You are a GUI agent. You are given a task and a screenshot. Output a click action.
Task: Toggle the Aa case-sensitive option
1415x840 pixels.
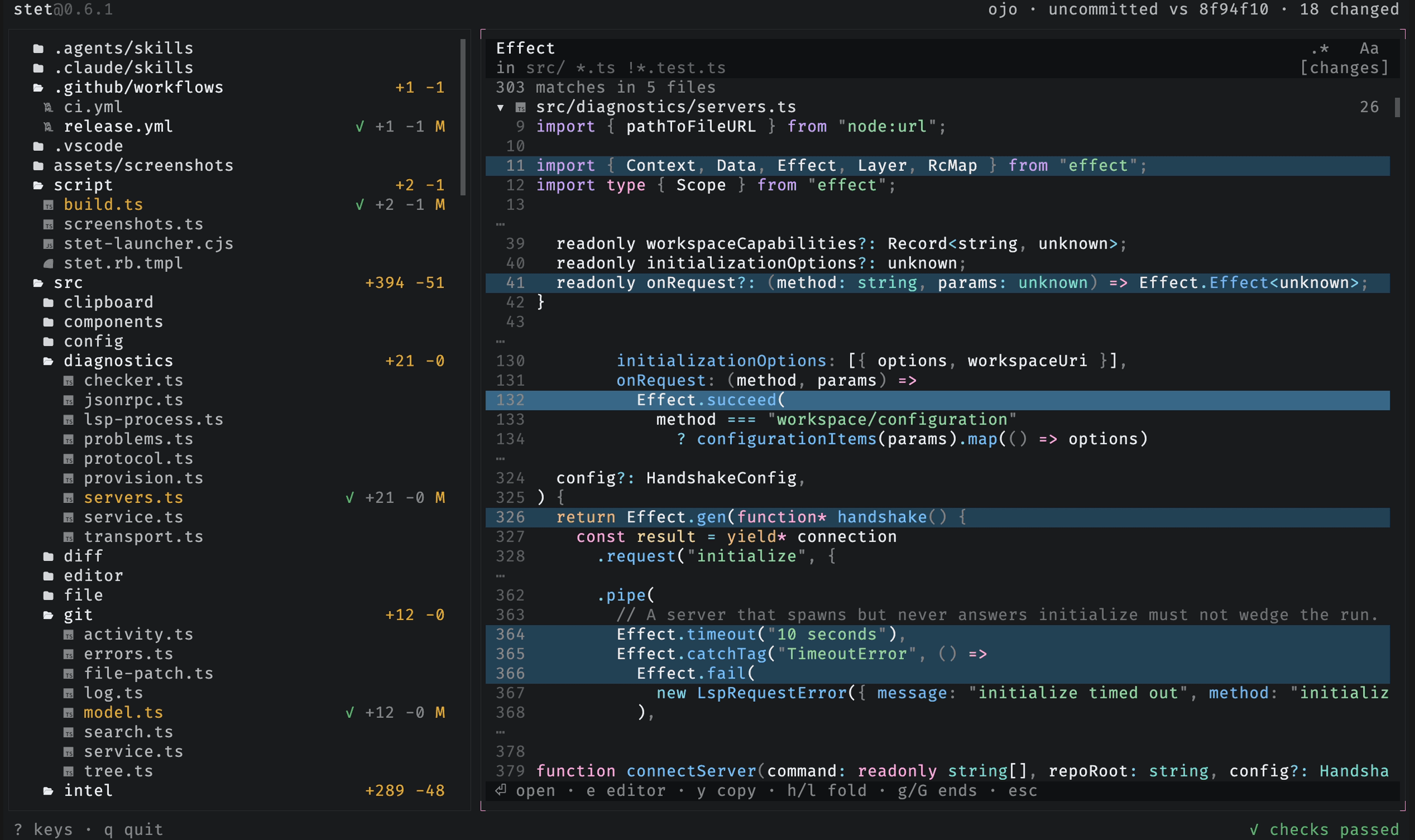point(1369,49)
